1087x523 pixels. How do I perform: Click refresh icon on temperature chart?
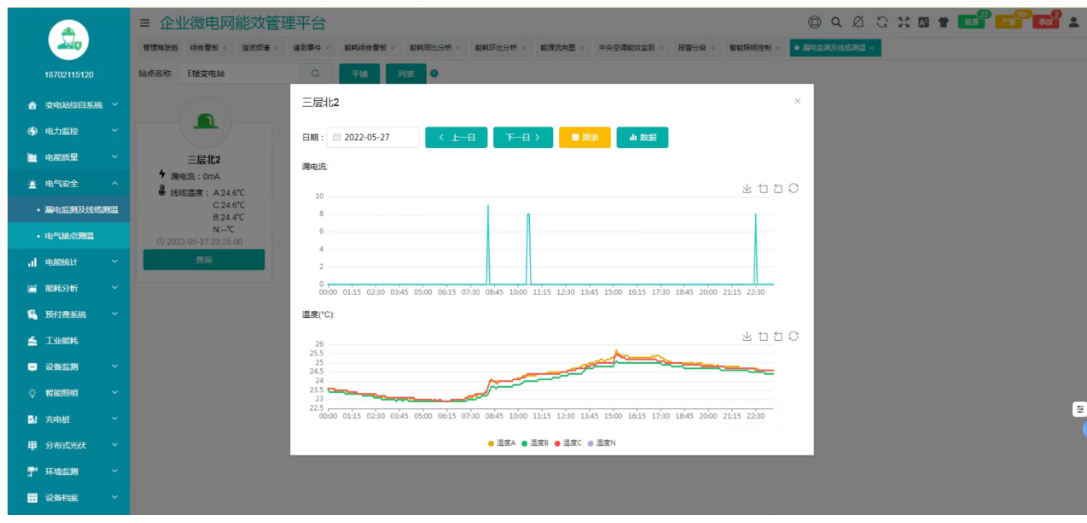click(793, 336)
